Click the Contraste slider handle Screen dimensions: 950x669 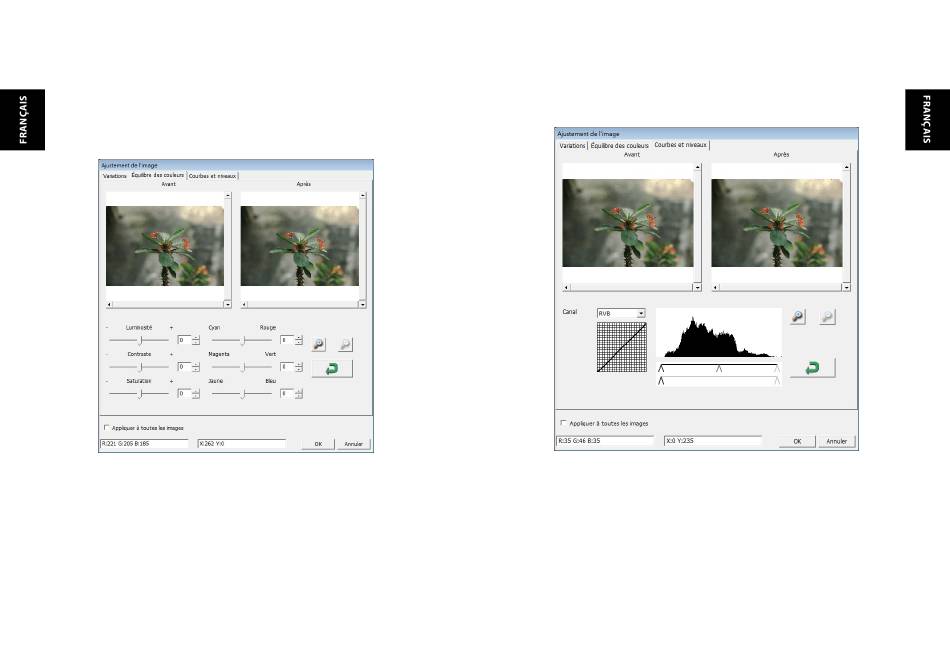click(141, 367)
